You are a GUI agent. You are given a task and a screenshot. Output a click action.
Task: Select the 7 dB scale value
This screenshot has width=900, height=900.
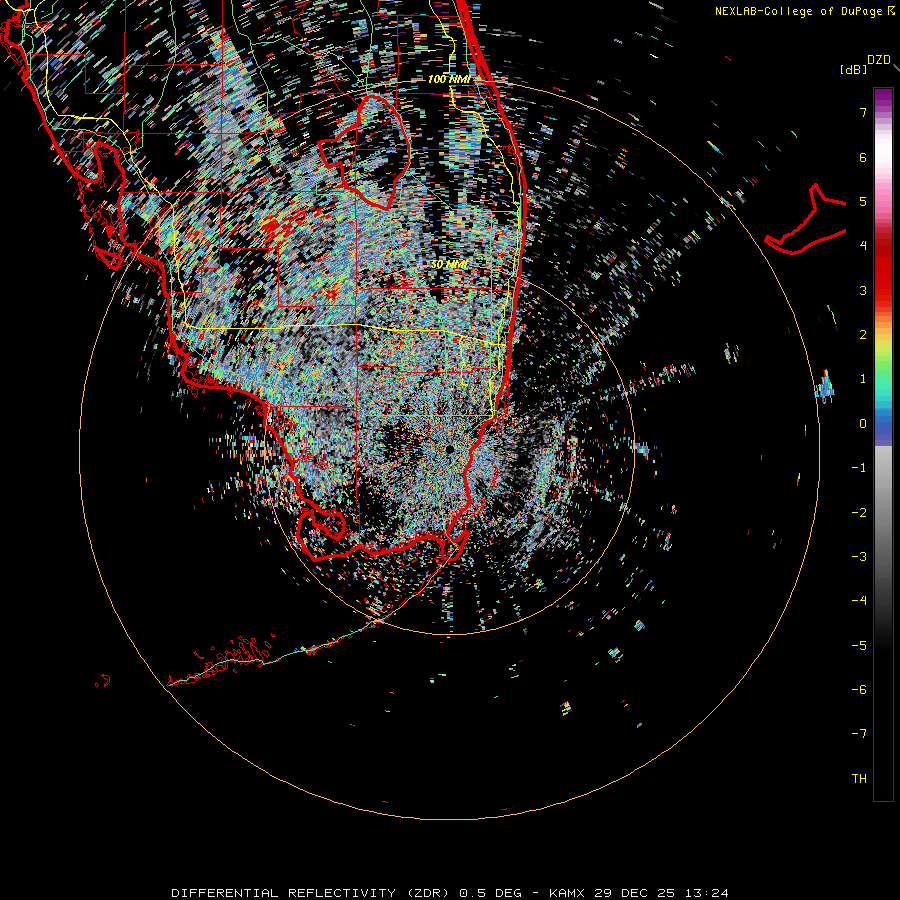point(863,112)
